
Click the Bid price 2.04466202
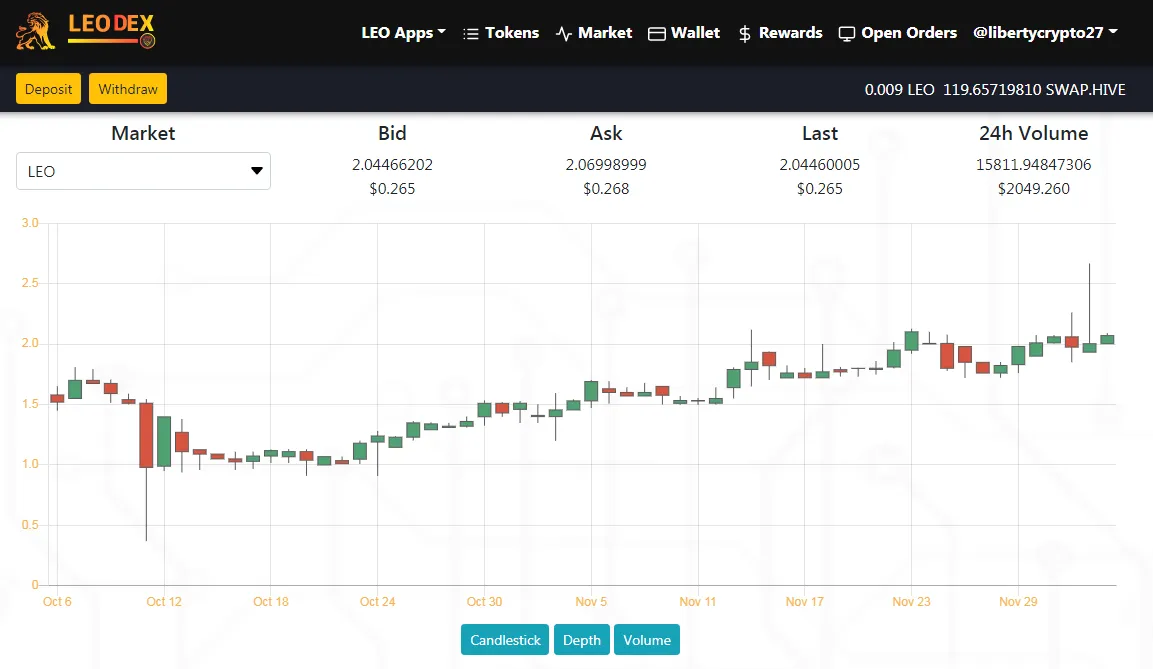click(392, 165)
